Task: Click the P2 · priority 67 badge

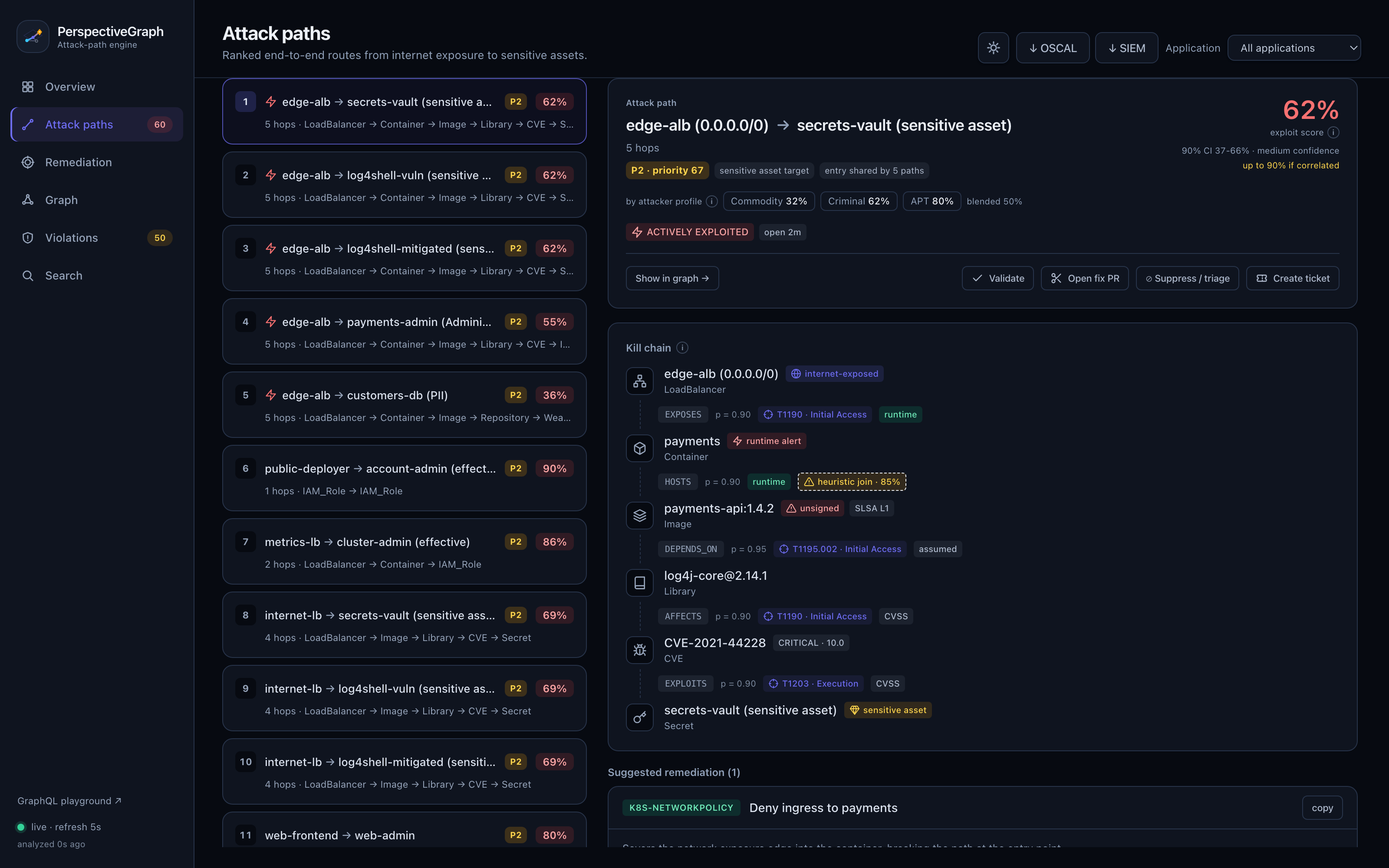Action: pos(667,171)
